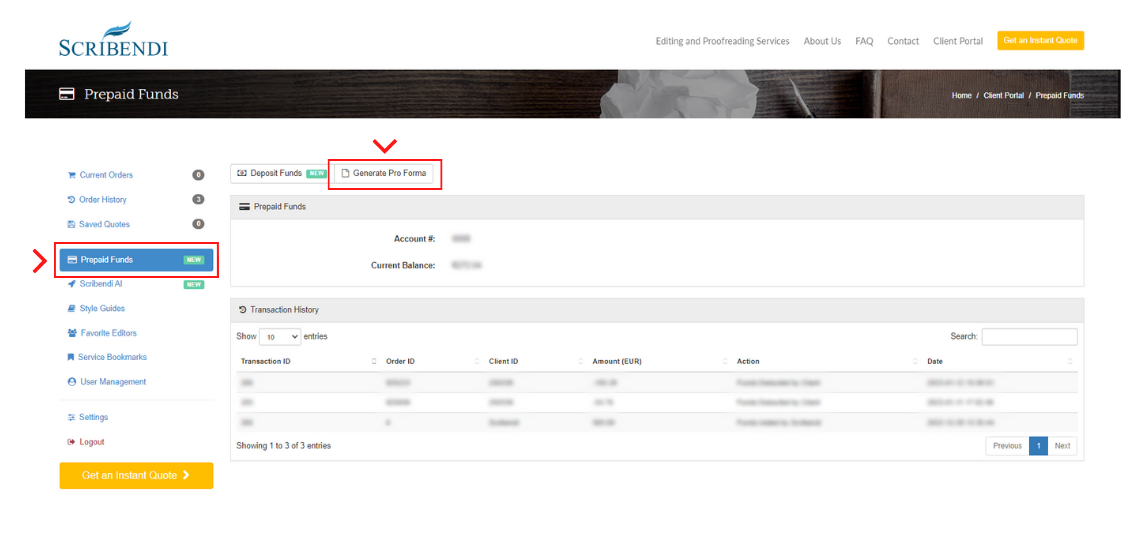The height and width of the screenshot is (539, 1131).
Task: Open Service Bookmarks in sidebar
Action: click(x=113, y=357)
